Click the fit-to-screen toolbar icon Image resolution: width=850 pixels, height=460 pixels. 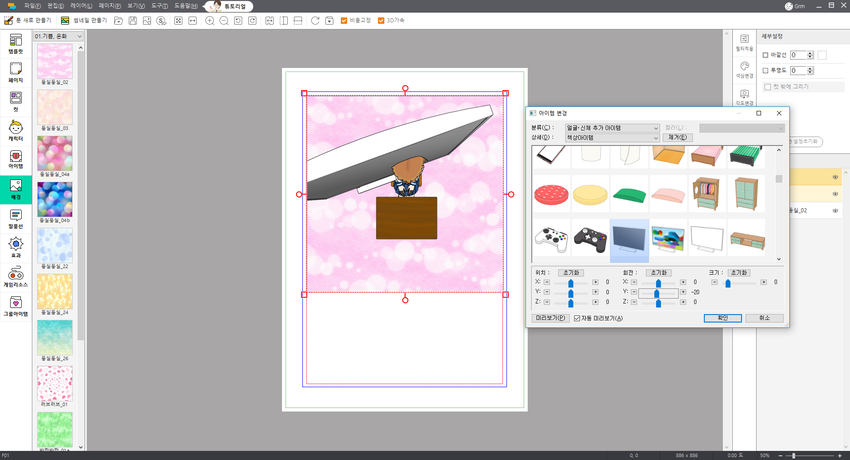[178, 21]
